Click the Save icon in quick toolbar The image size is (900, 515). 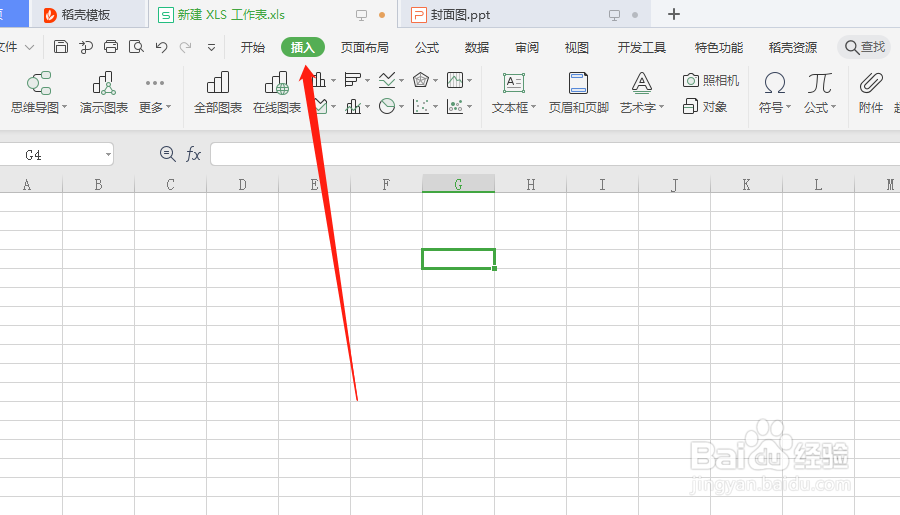click(x=61, y=47)
